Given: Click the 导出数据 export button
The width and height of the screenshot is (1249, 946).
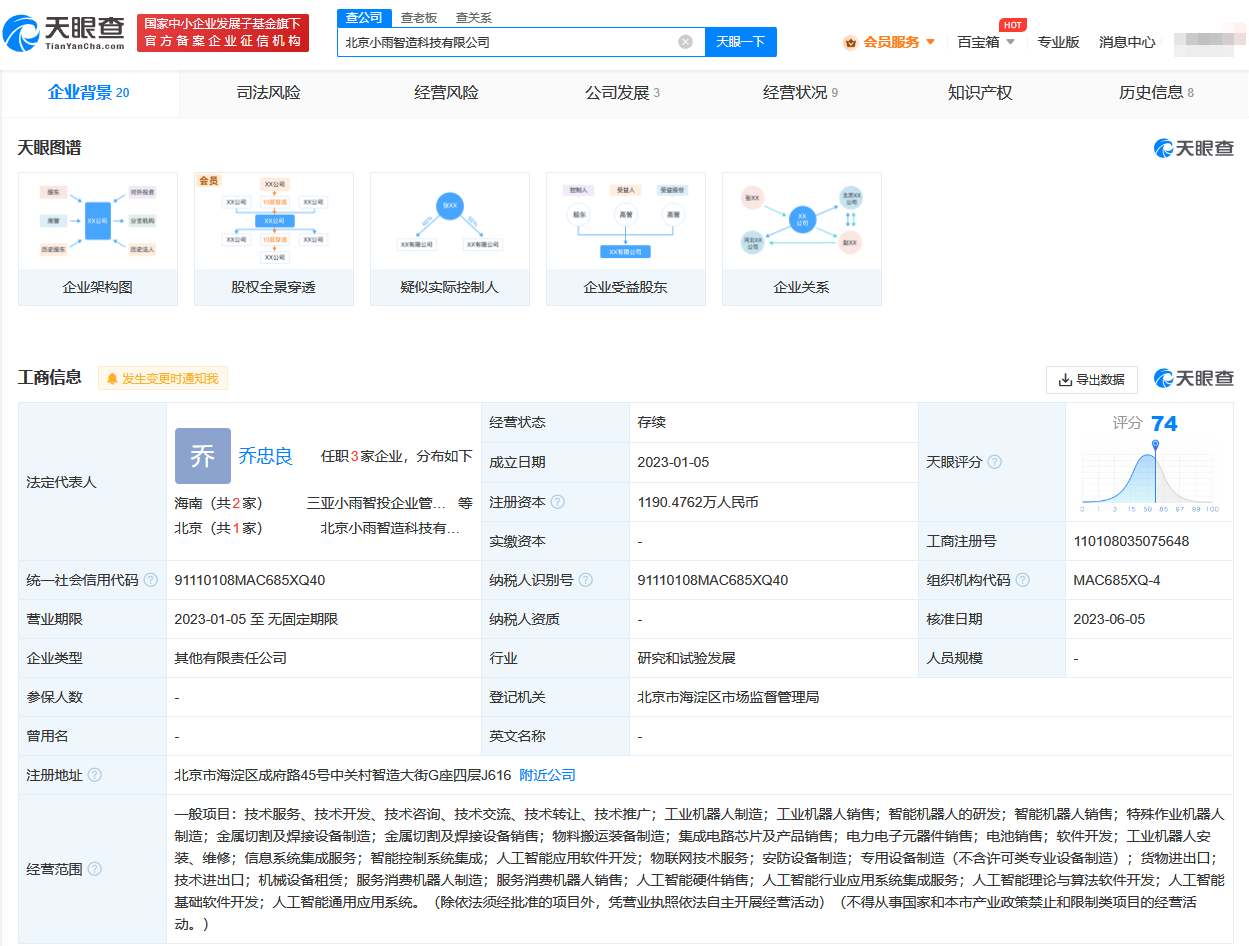Looking at the screenshot, I should 1090,379.
